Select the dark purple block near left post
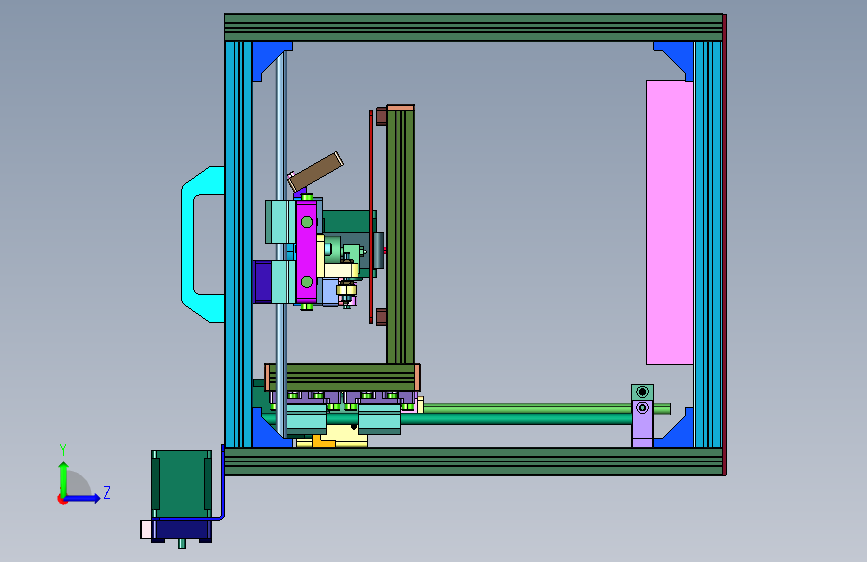Viewport: 867px width, 562px height. [263, 282]
